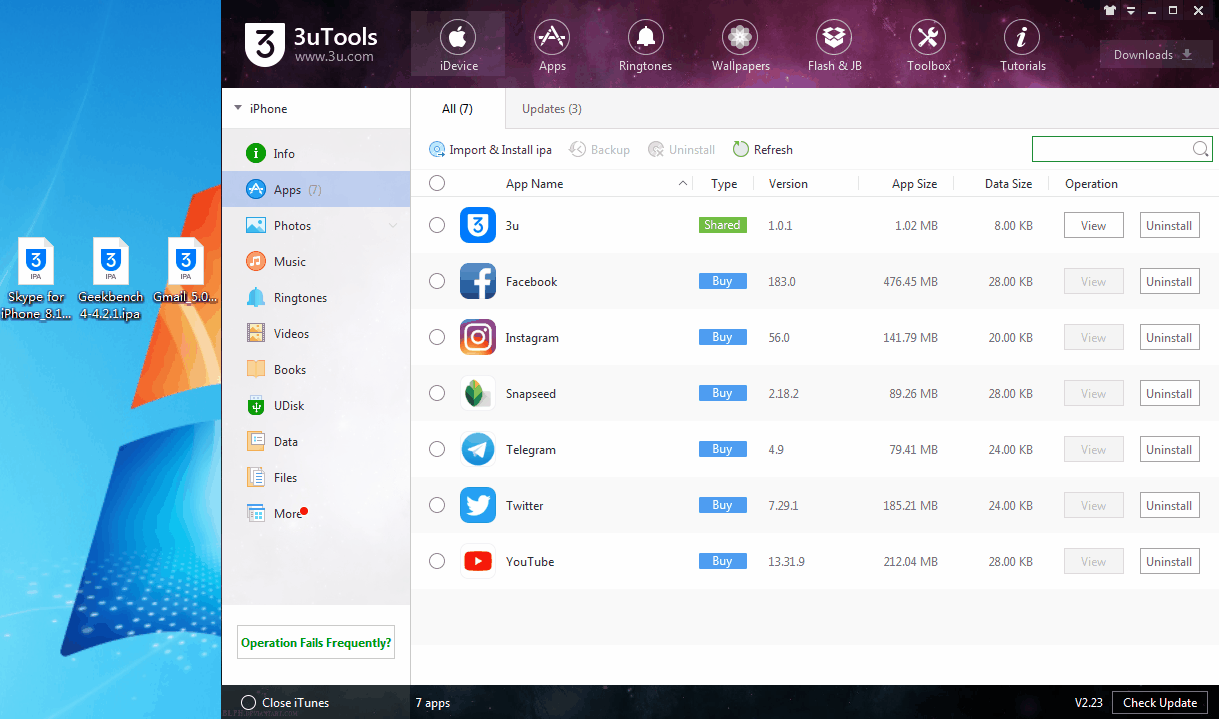The width and height of the screenshot is (1219, 719).
Task: Toggle the select-all apps radio
Action: [437, 183]
